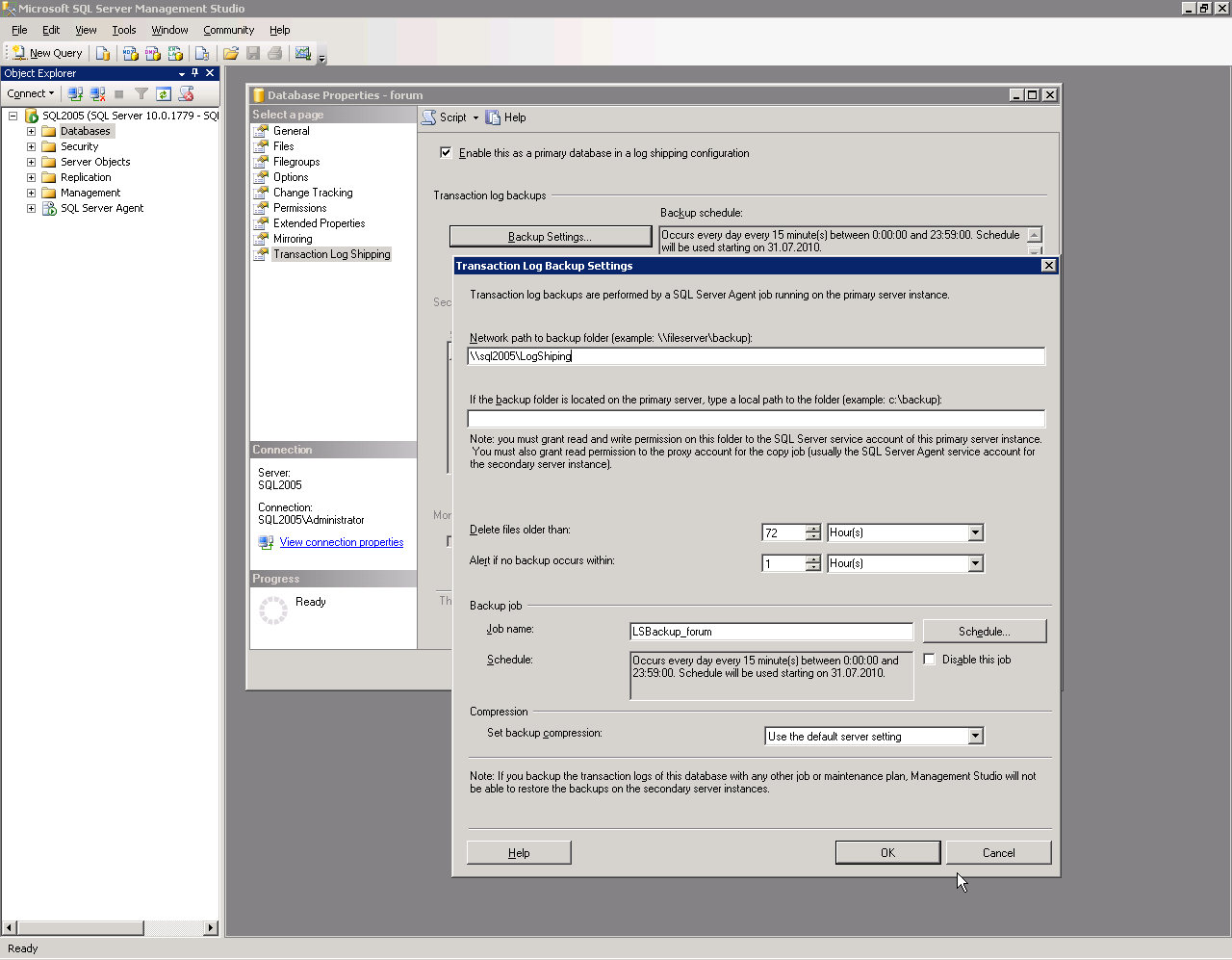Click Connect Object Explorer icon

[75, 93]
